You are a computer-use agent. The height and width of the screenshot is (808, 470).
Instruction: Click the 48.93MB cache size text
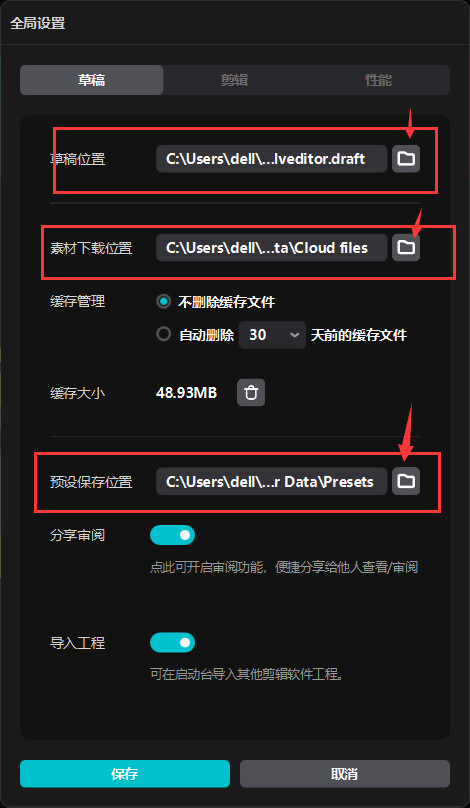pyautogui.click(x=187, y=393)
